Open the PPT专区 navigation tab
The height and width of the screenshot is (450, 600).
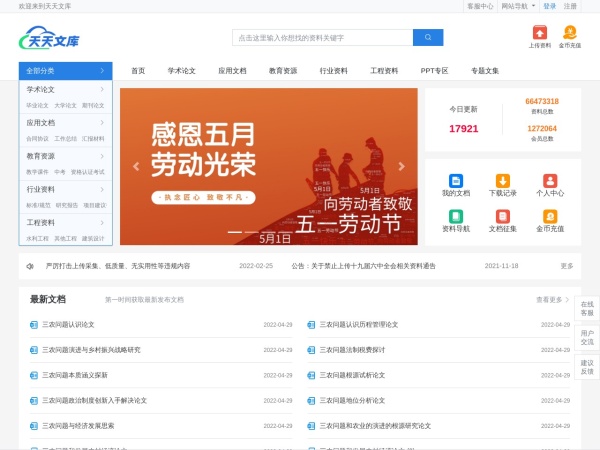point(434,71)
